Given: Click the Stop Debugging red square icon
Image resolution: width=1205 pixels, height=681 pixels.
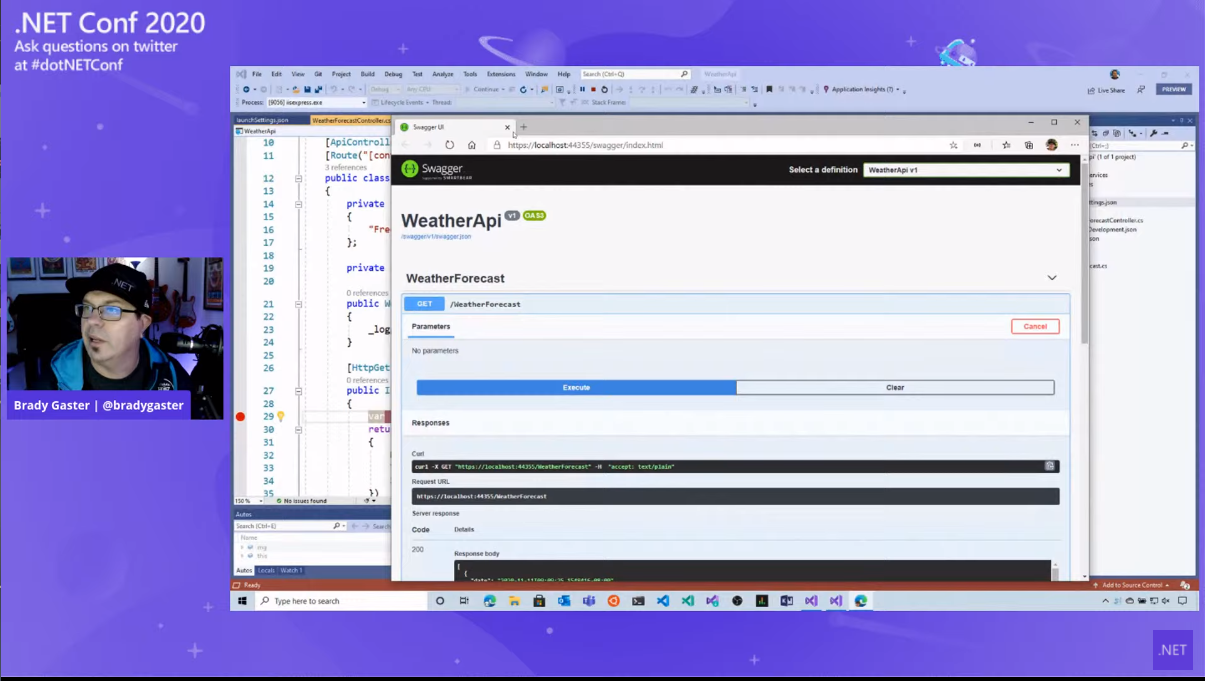Looking at the screenshot, I should [x=593, y=89].
